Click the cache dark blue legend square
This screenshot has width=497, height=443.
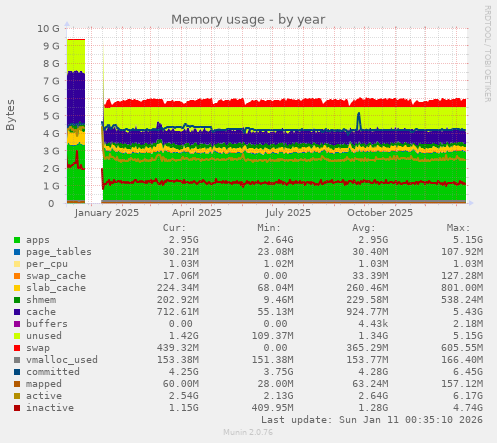coord(17,312)
